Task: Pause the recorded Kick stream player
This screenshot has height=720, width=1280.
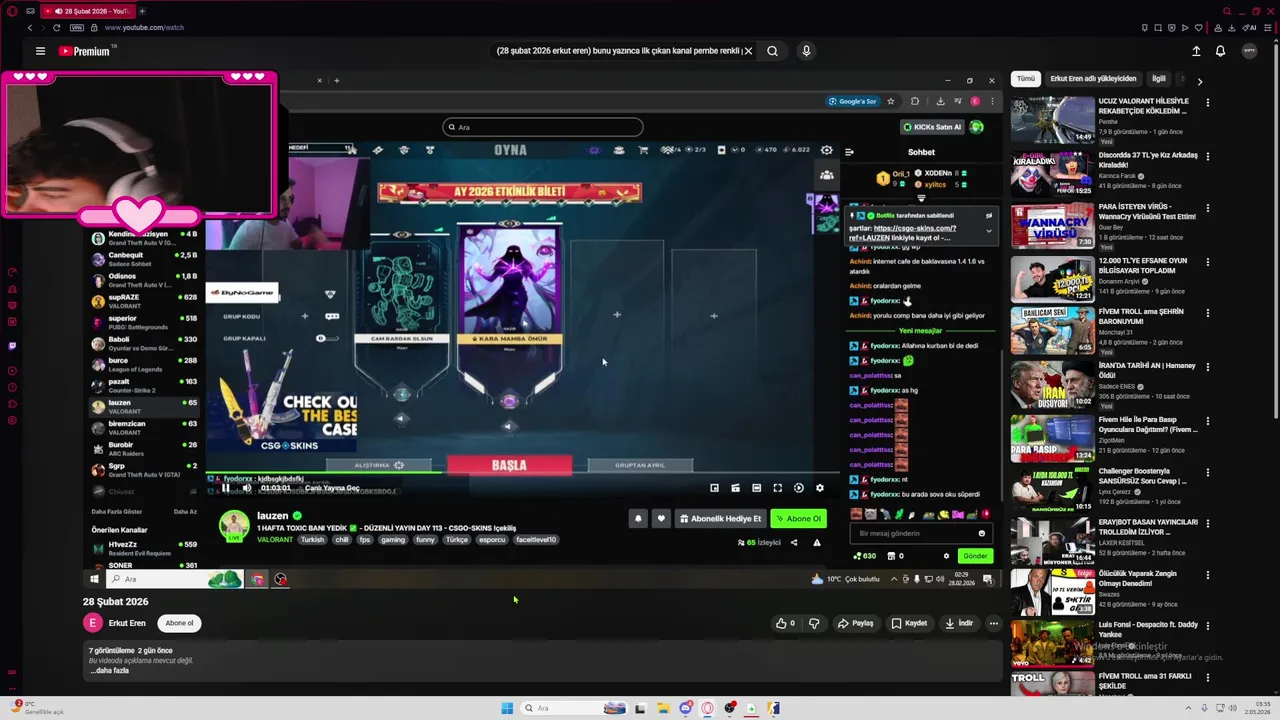Action: tap(226, 488)
